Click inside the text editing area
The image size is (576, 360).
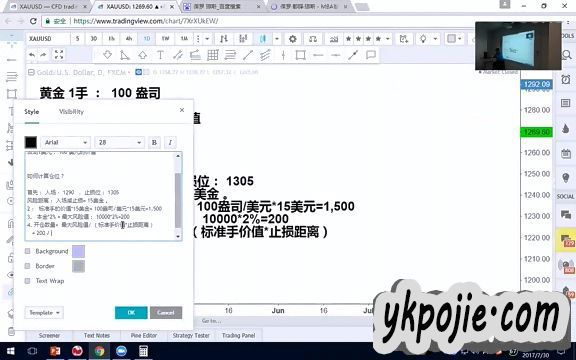coord(100,196)
